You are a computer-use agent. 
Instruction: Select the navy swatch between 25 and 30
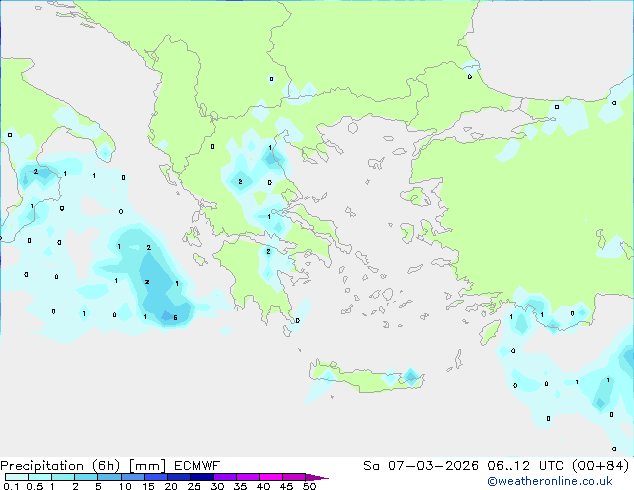(x=201, y=477)
